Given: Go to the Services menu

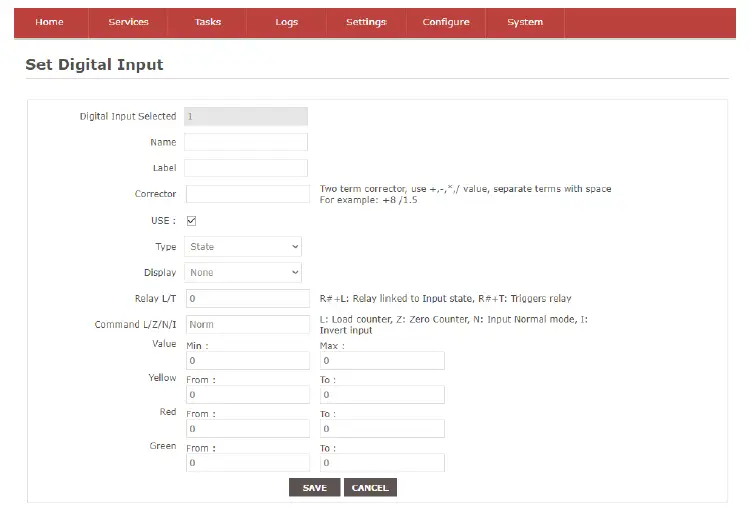Looking at the screenshot, I should pos(128,22).
